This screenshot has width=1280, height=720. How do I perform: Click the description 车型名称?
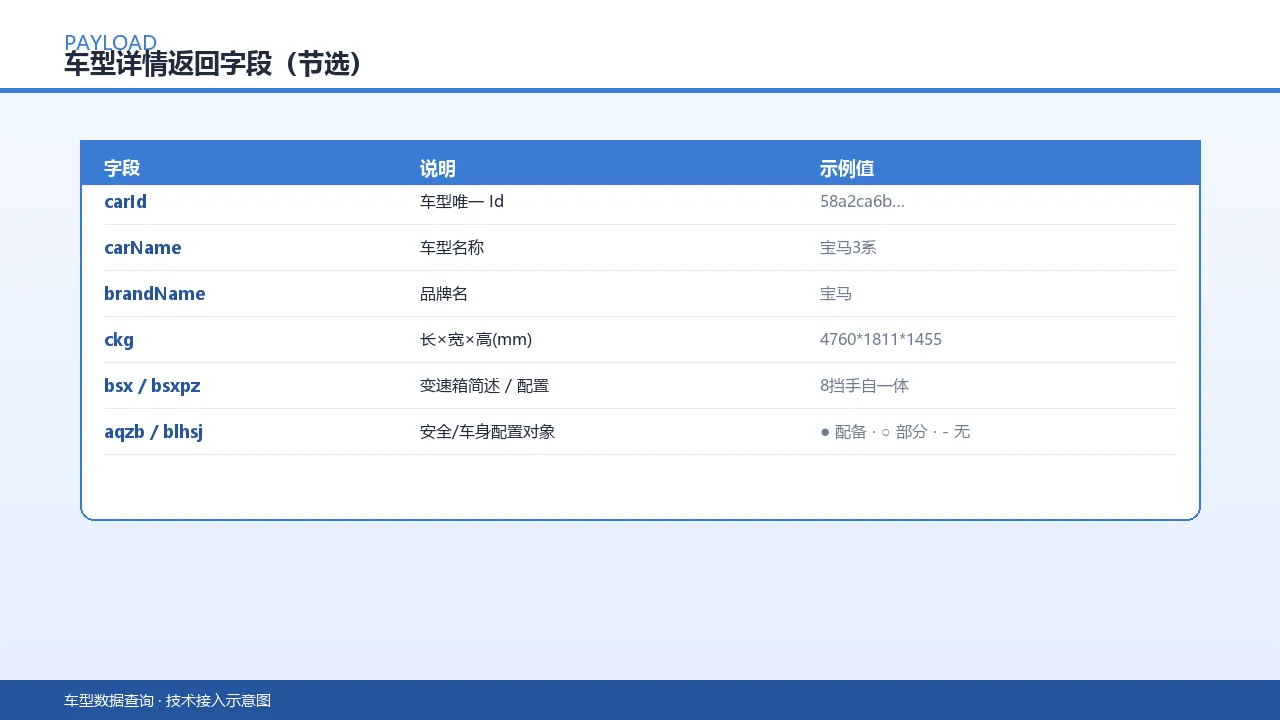452,248
